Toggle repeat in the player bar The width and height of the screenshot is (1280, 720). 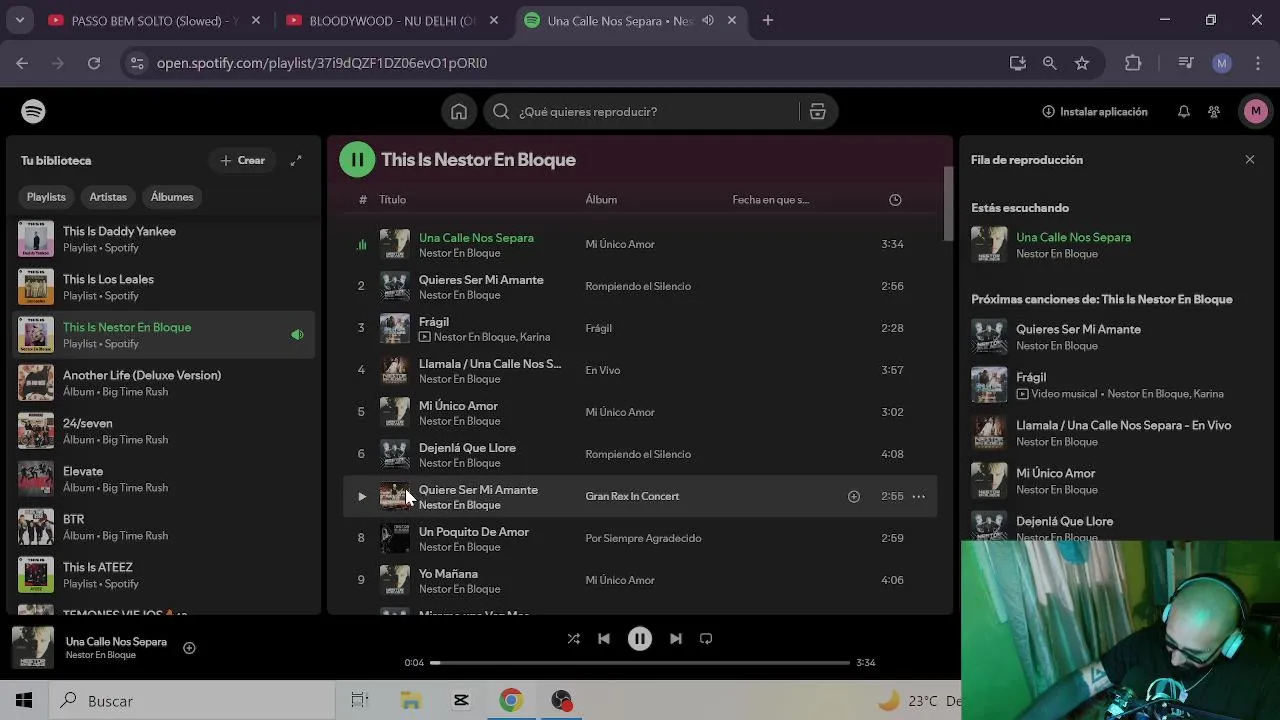[706, 639]
